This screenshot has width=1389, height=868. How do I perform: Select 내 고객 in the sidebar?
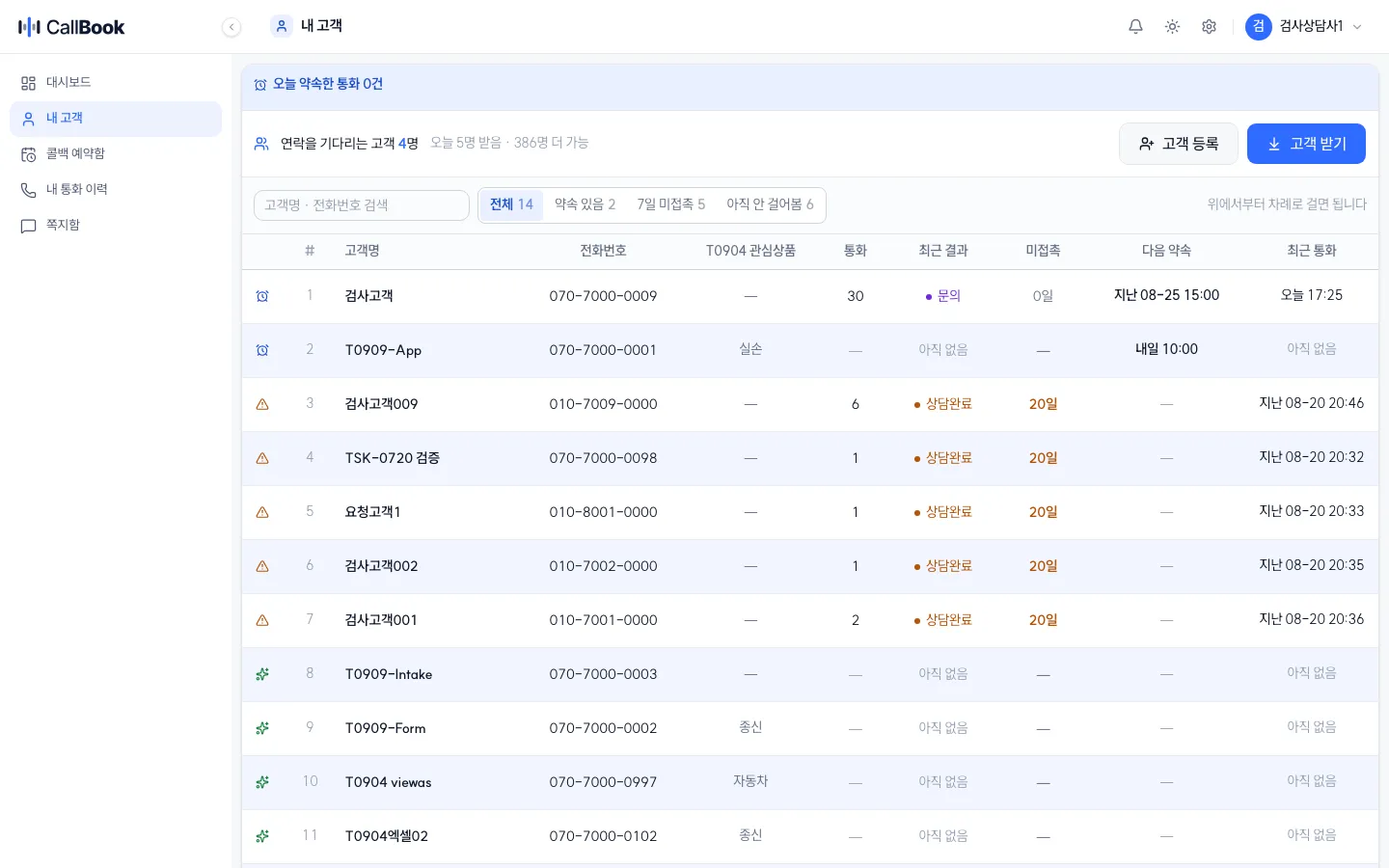point(116,119)
